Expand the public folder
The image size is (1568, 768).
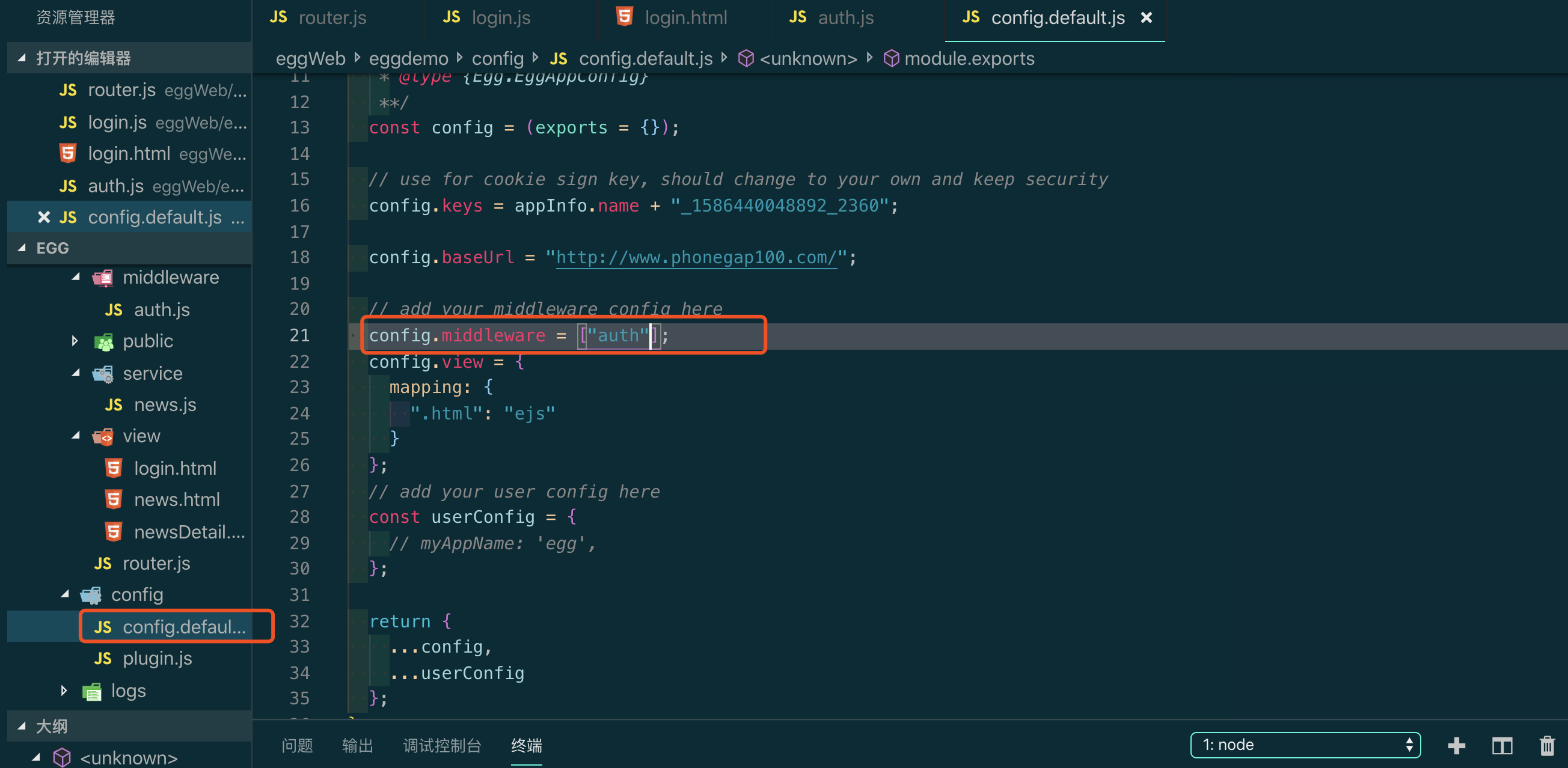[x=75, y=341]
